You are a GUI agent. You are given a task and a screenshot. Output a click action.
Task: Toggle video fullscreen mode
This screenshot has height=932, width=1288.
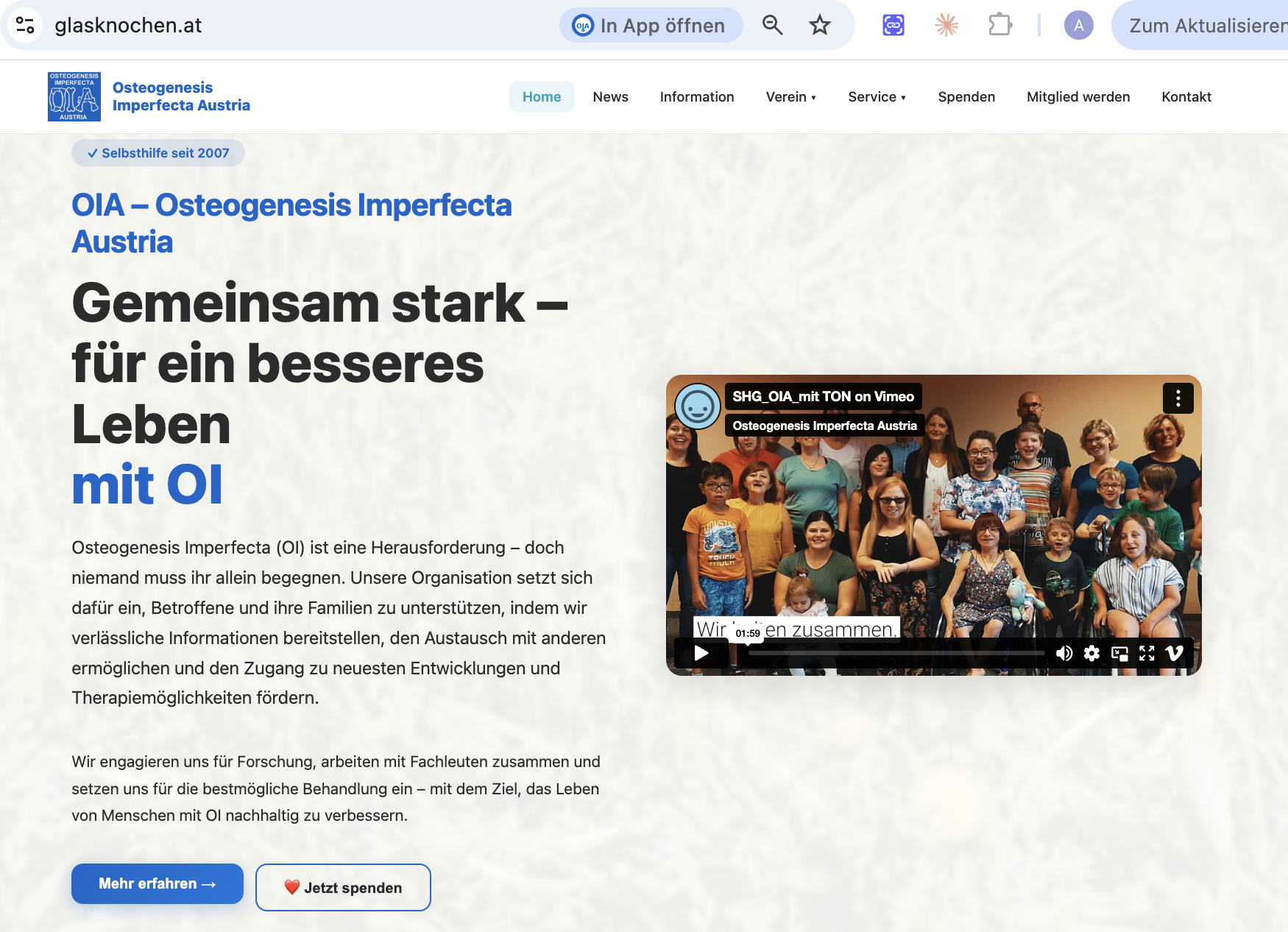point(1147,653)
